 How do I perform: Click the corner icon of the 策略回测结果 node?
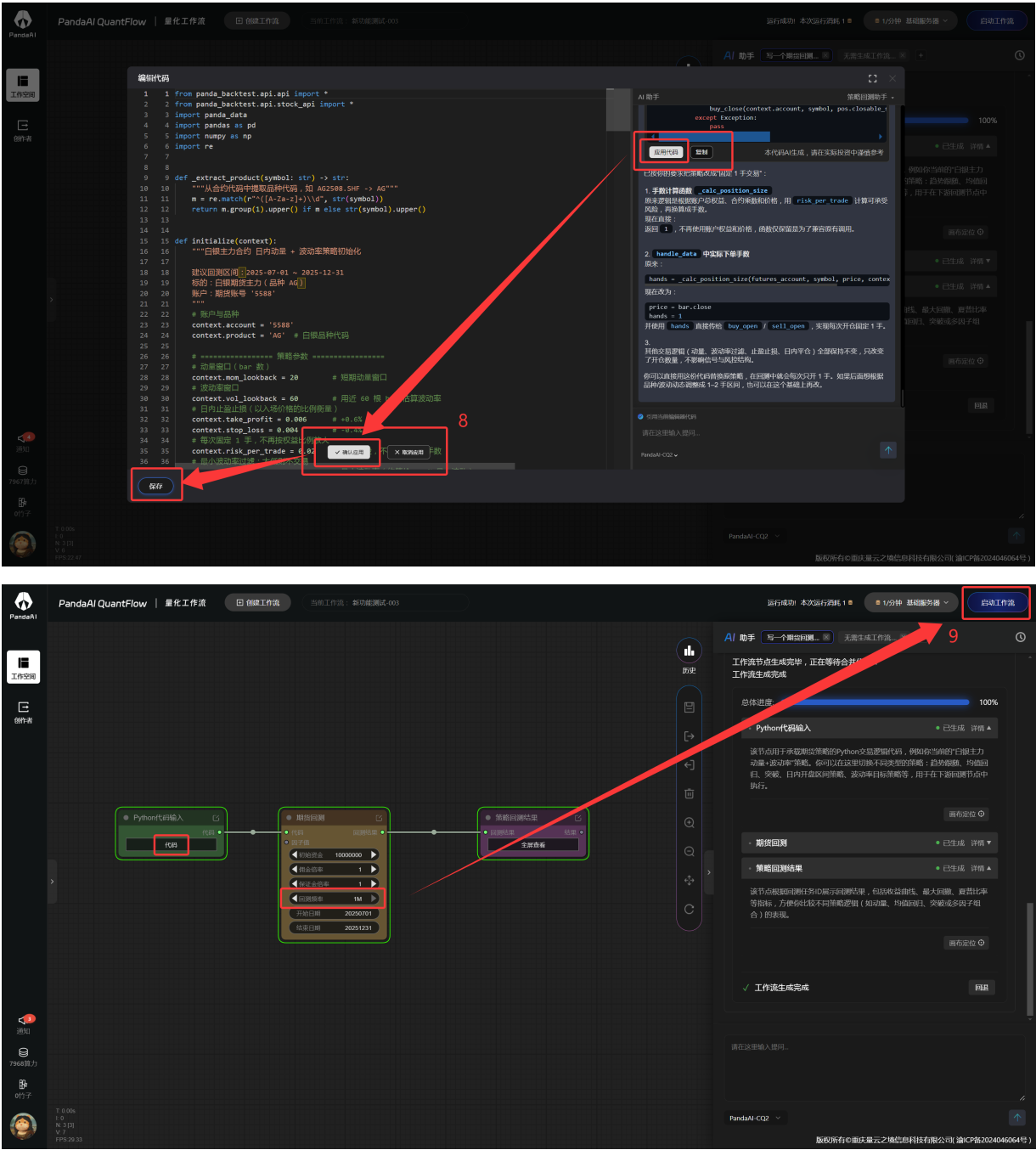coord(578,818)
